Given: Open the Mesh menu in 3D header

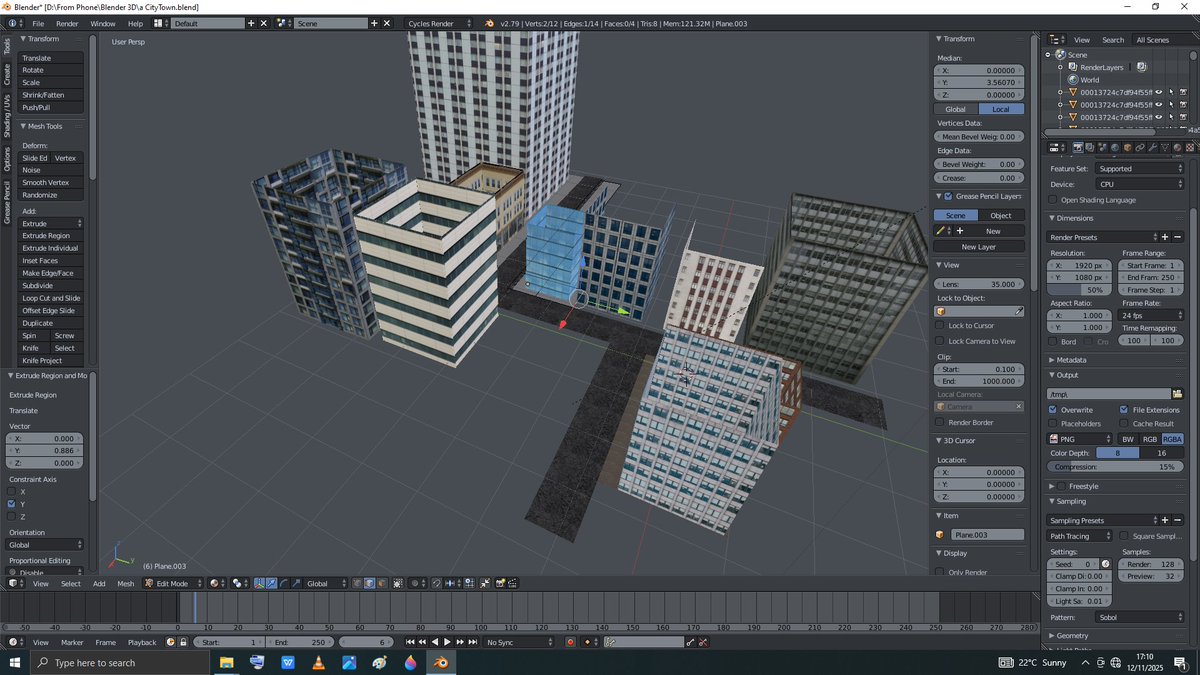Looking at the screenshot, I should pyautogui.click(x=125, y=583).
